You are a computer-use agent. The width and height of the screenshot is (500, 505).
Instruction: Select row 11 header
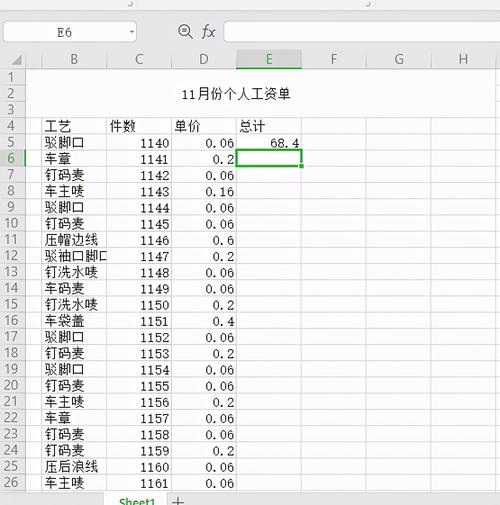[x=12, y=239]
